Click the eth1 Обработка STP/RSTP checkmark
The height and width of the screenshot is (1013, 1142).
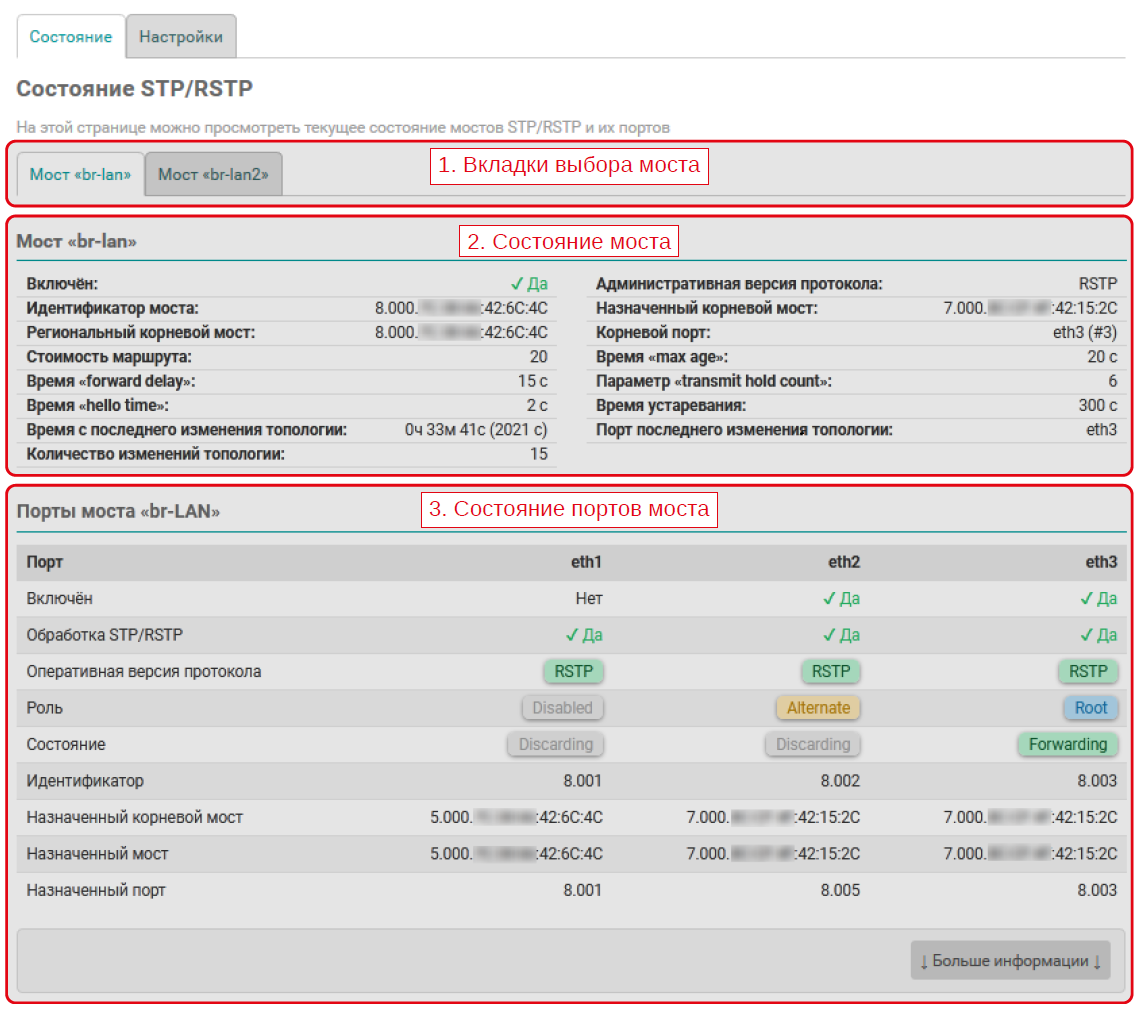(x=572, y=635)
